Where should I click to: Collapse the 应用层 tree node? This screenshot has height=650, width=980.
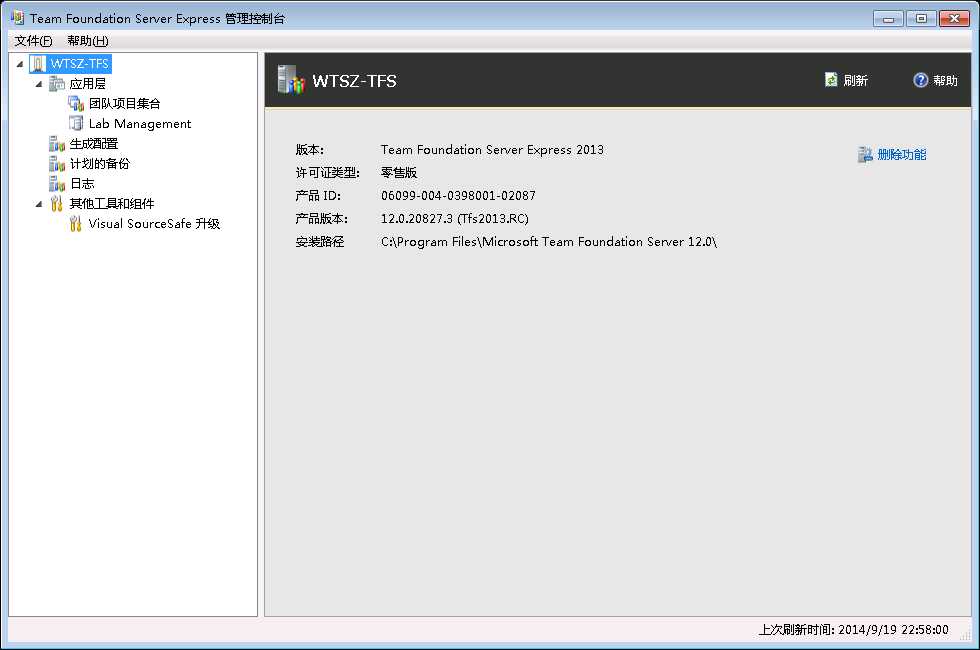(x=39, y=84)
